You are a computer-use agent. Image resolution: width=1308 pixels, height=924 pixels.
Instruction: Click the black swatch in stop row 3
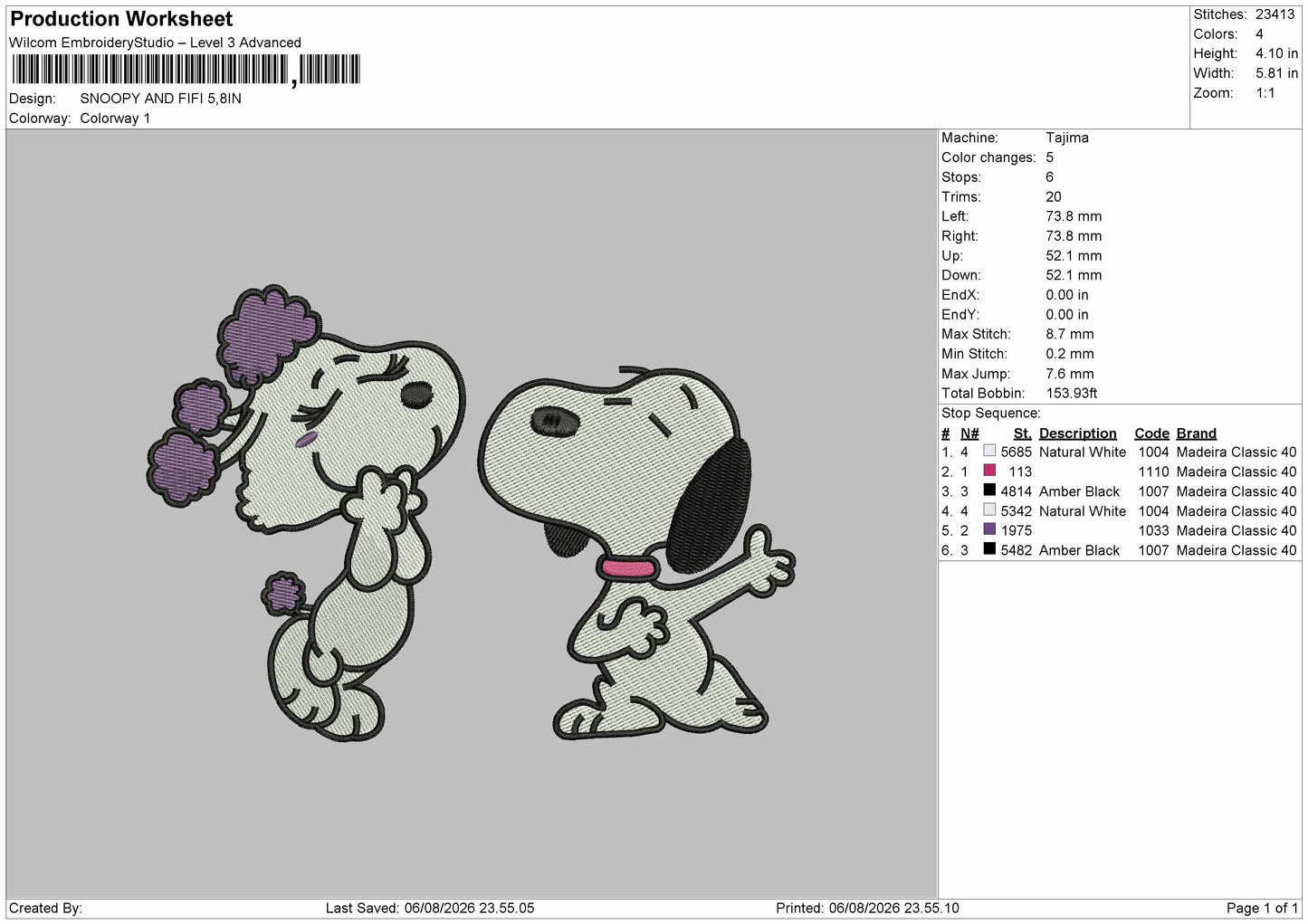click(x=989, y=491)
